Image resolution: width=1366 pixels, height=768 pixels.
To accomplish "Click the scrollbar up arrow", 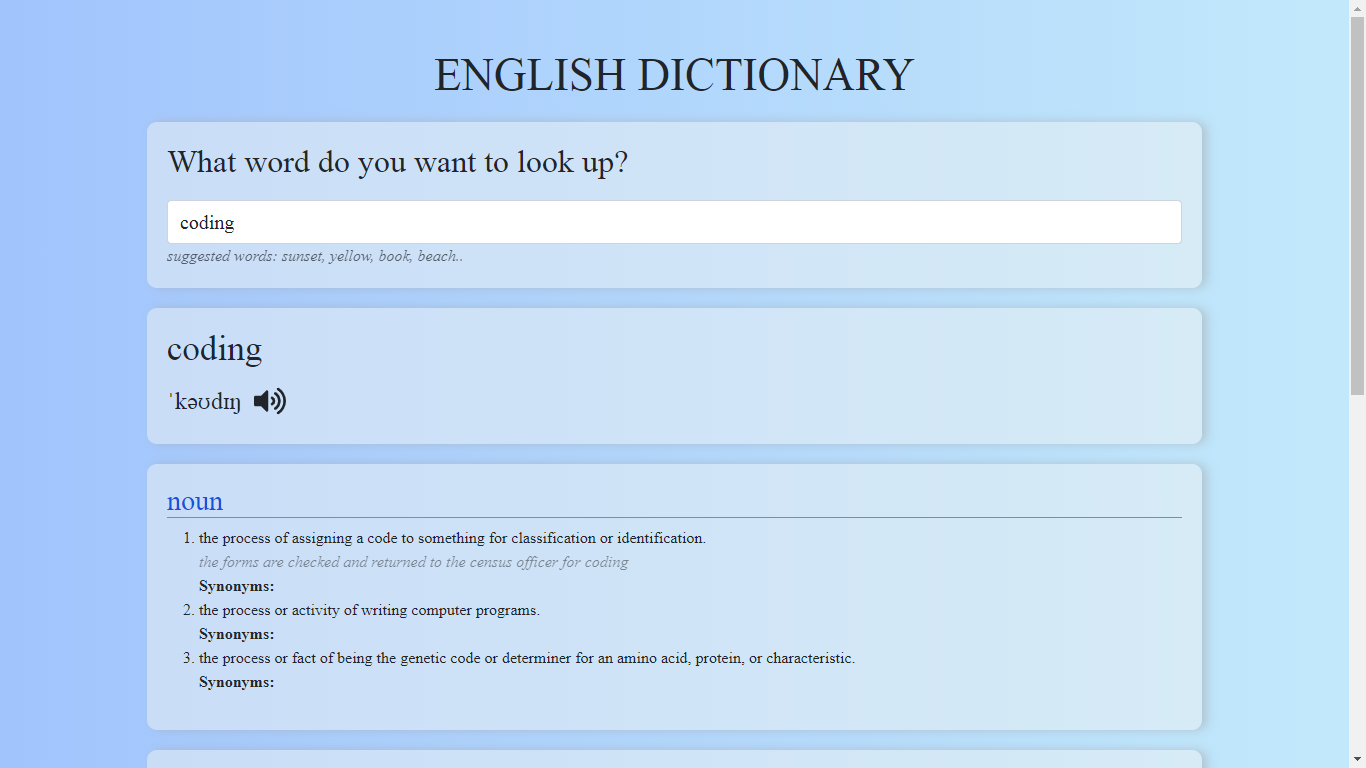I will click(x=1357, y=8).
